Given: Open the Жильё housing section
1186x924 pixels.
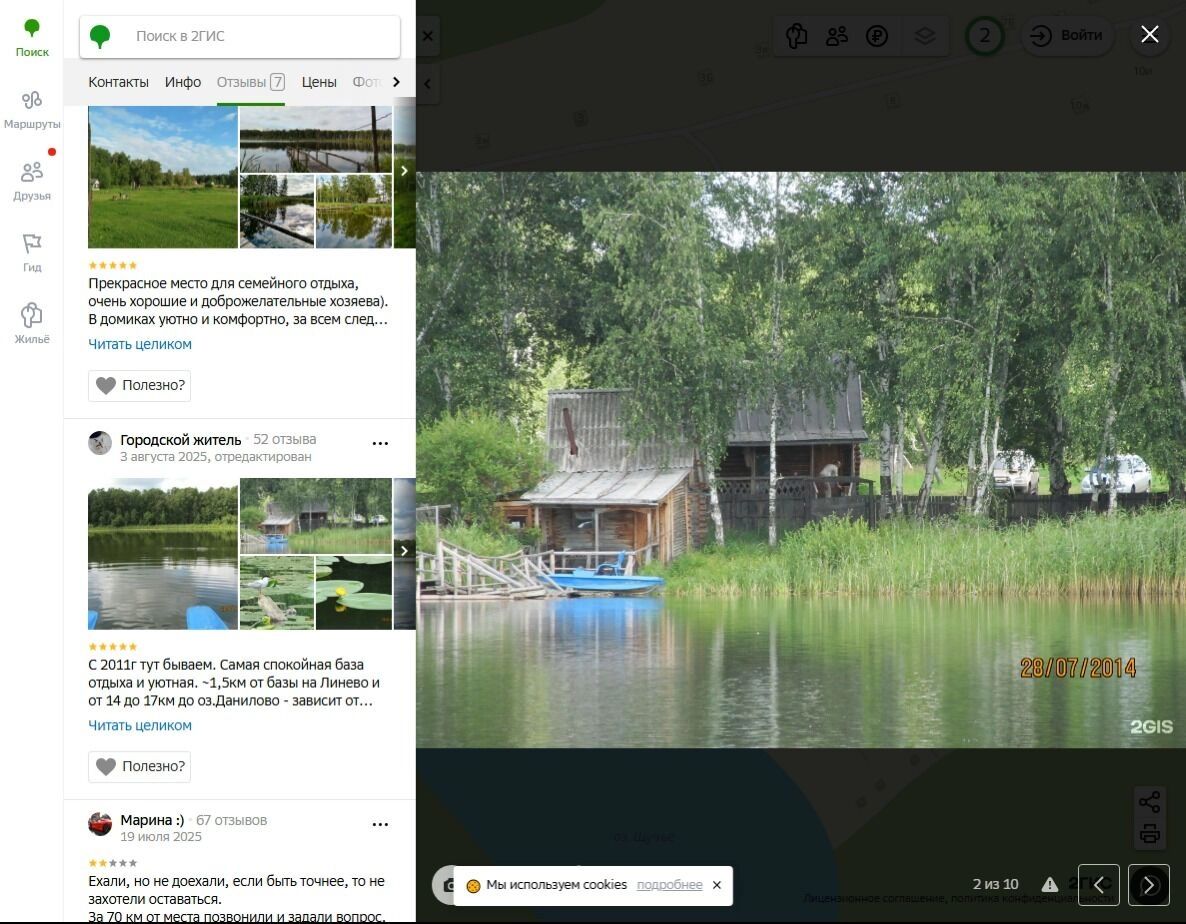Looking at the screenshot, I should [32, 323].
